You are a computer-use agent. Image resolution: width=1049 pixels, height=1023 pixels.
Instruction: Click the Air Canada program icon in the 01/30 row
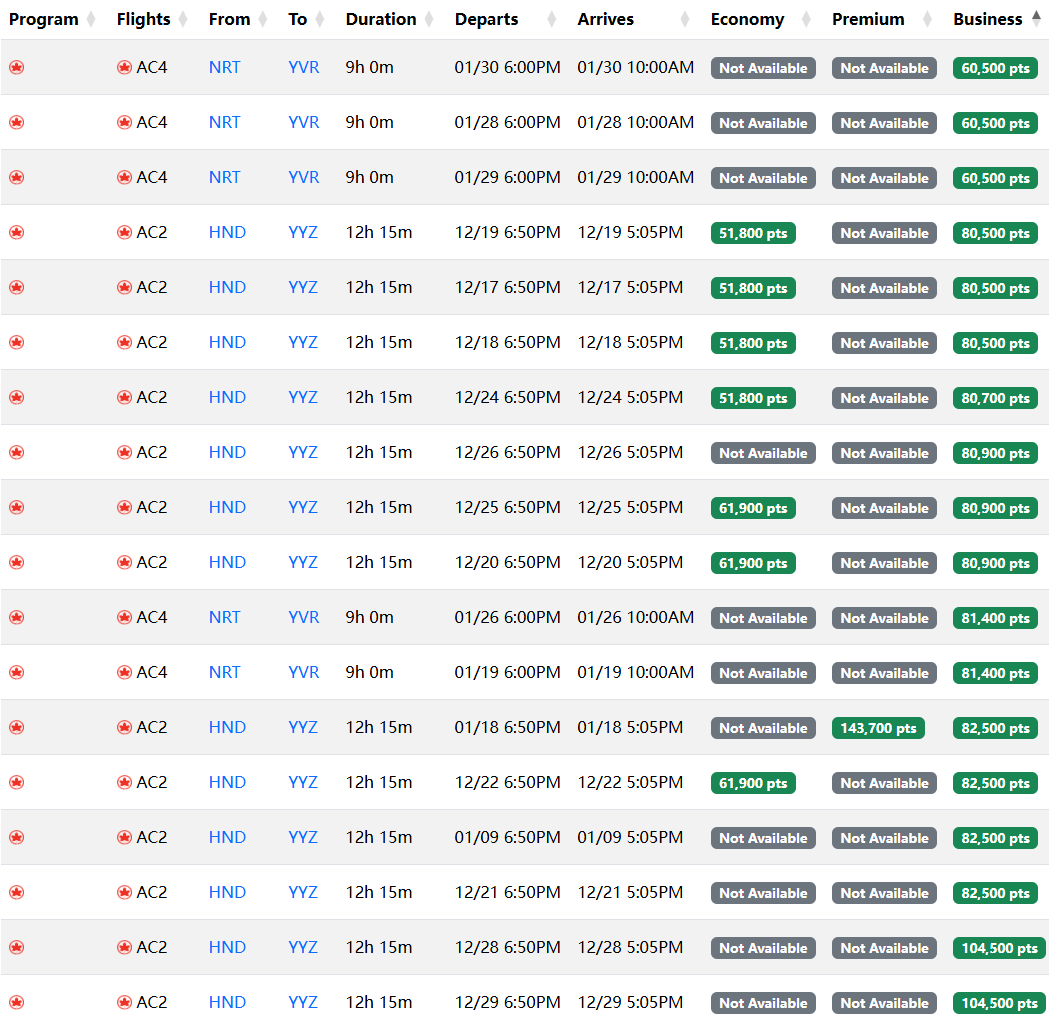tap(16, 68)
